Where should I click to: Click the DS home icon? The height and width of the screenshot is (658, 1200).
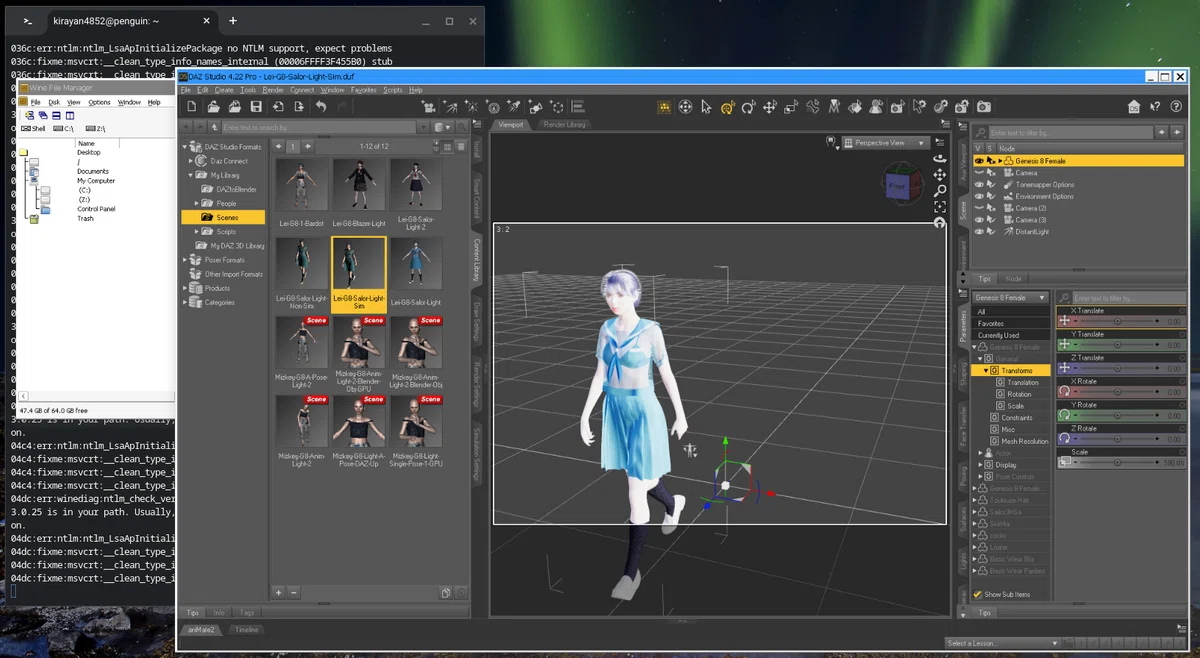pyautogui.click(x=1134, y=107)
